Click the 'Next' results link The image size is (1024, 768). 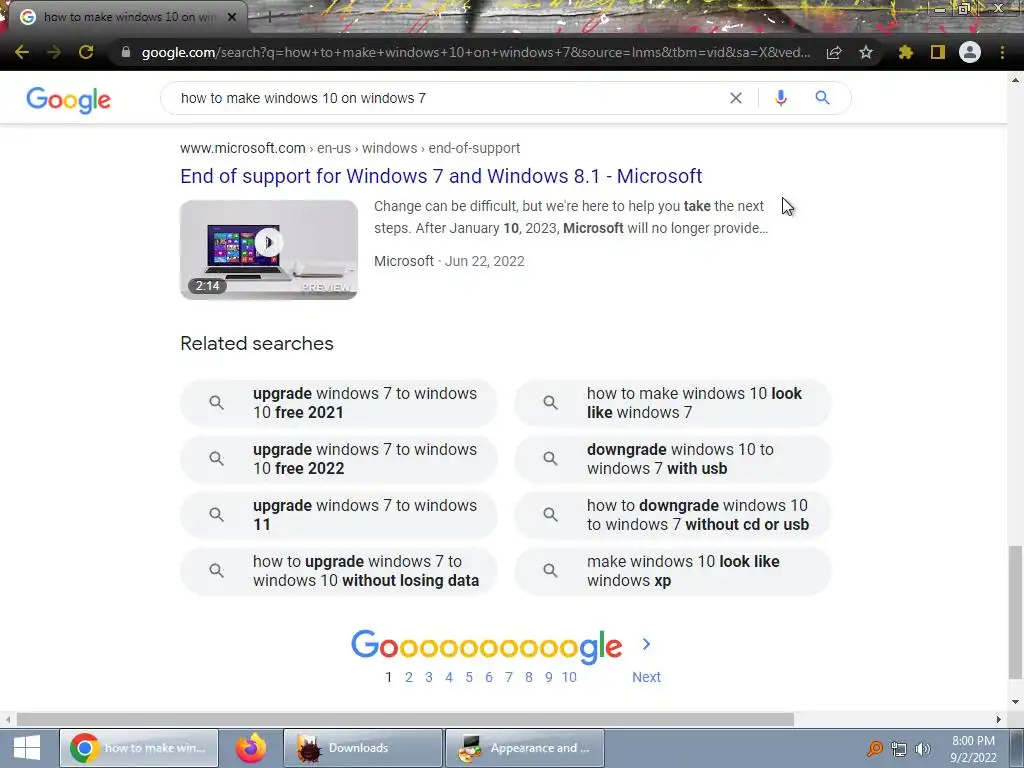point(646,677)
